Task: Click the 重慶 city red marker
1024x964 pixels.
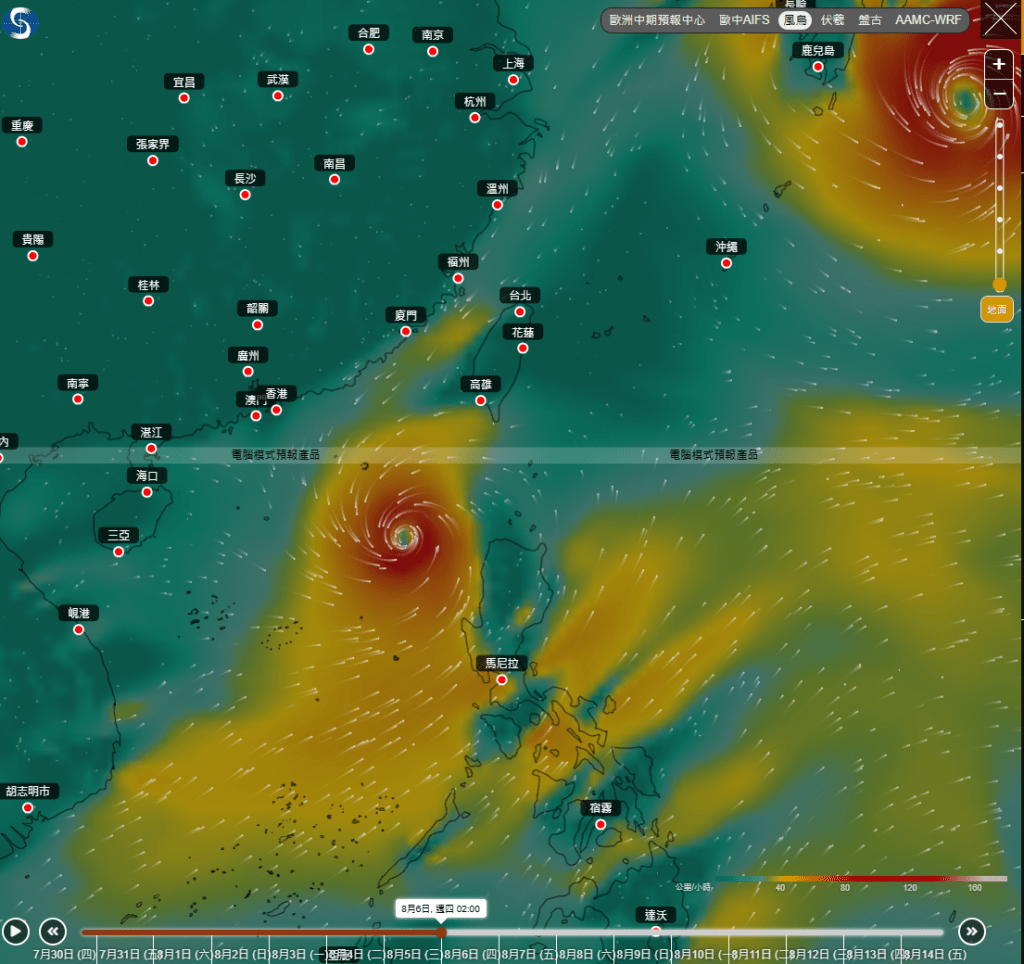Action: point(22,142)
